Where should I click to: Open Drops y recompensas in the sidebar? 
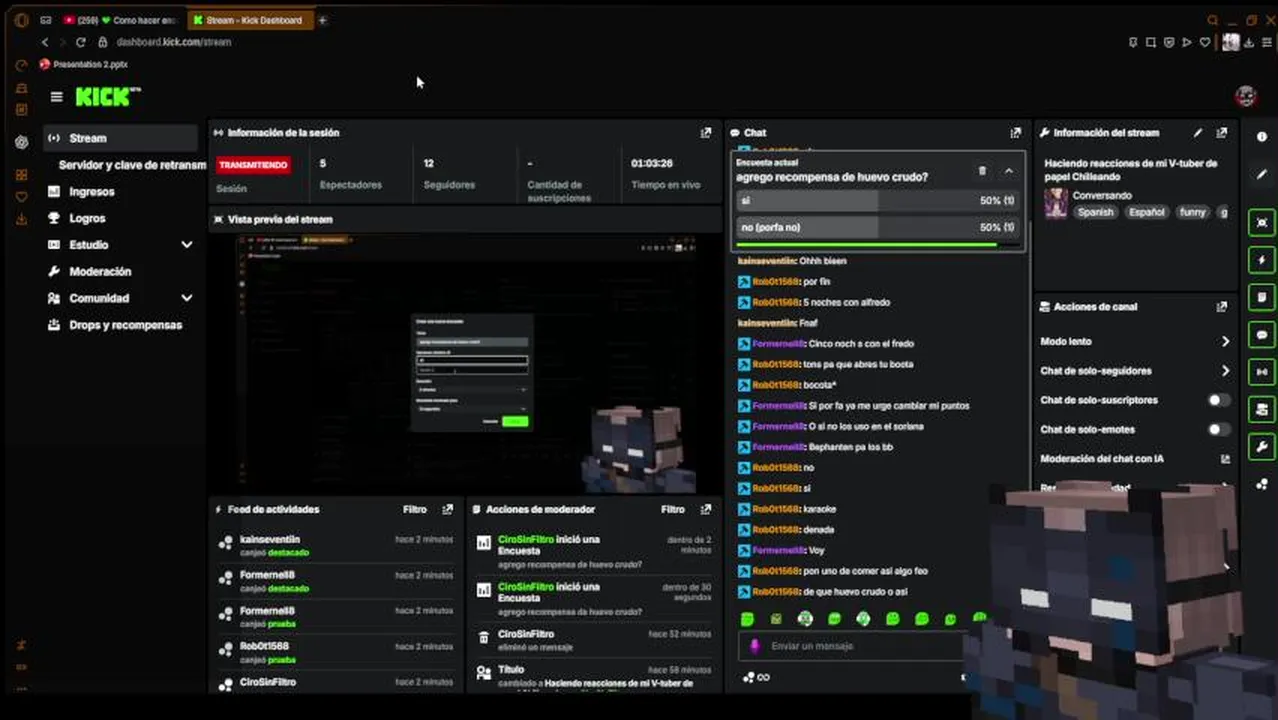pos(125,325)
